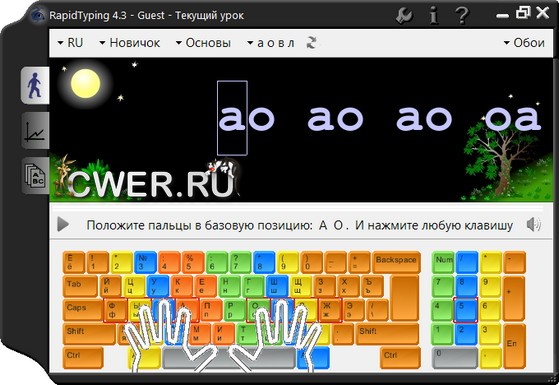Click the numpad 0 gray key

click(455, 358)
